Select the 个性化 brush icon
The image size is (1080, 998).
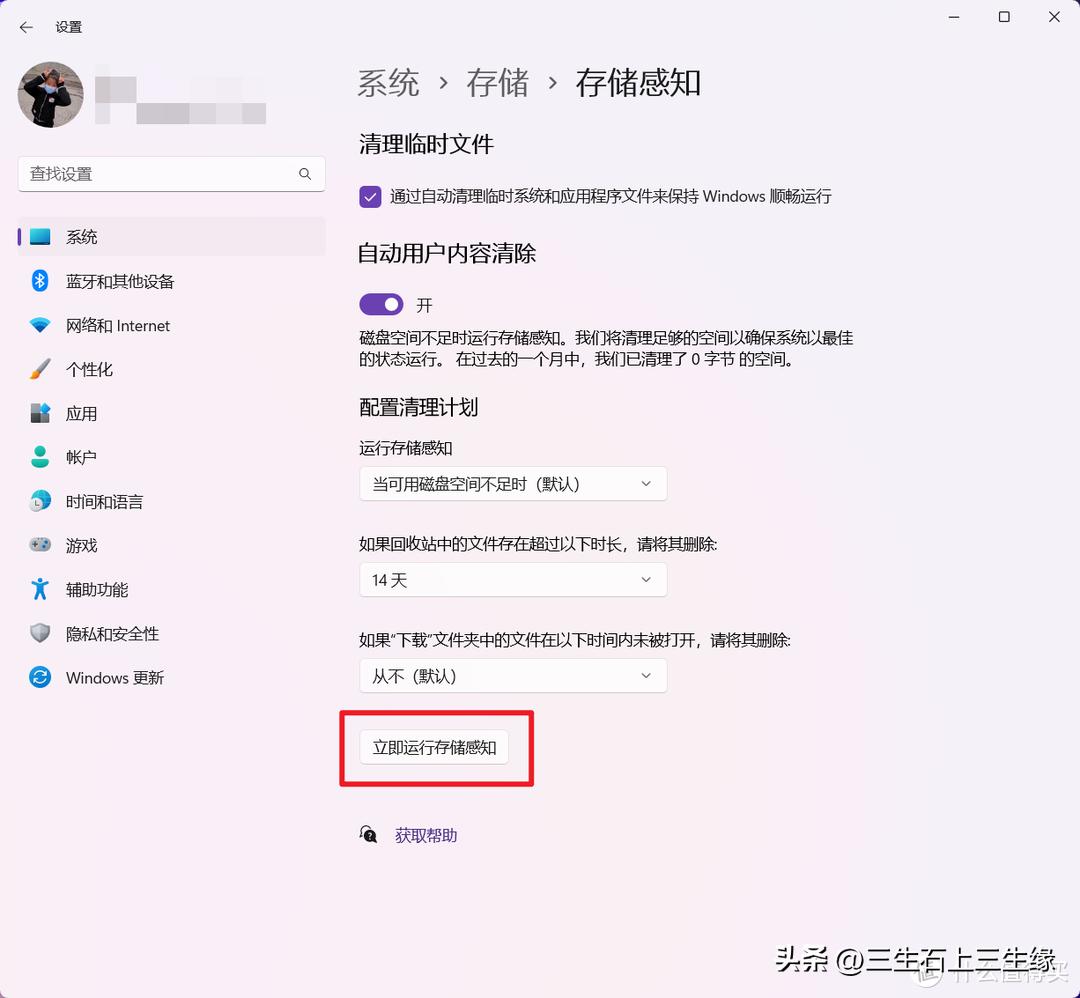click(x=38, y=369)
